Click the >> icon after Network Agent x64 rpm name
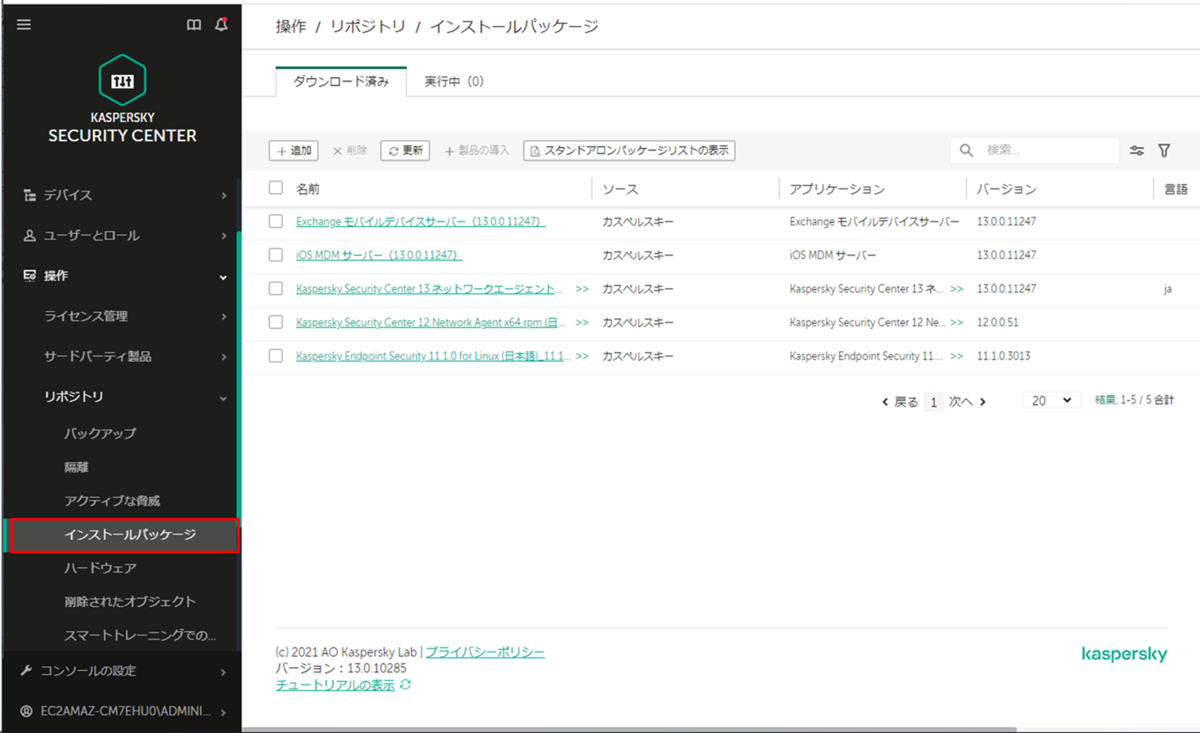This screenshot has height=733, width=1200. 582,323
